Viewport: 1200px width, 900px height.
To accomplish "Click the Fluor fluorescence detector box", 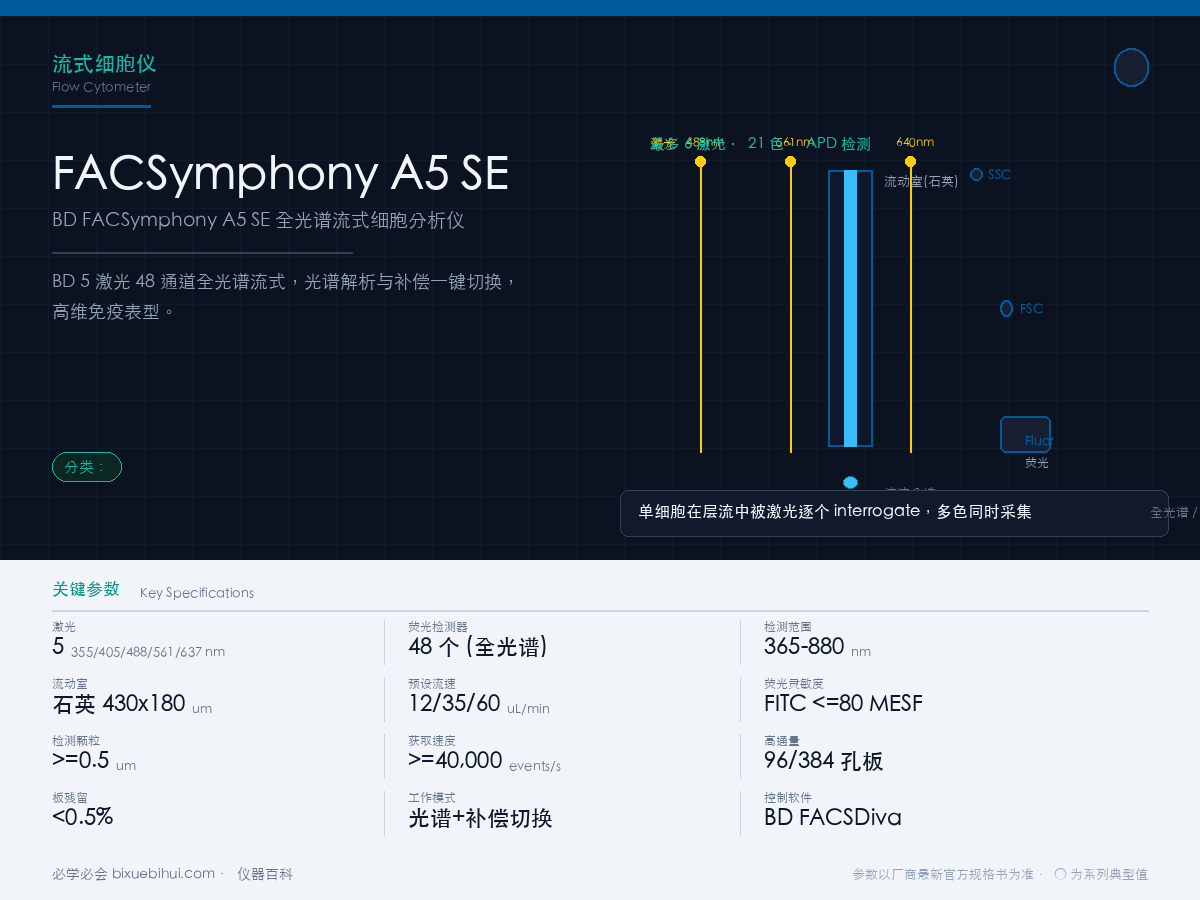I will pyautogui.click(x=1025, y=435).
